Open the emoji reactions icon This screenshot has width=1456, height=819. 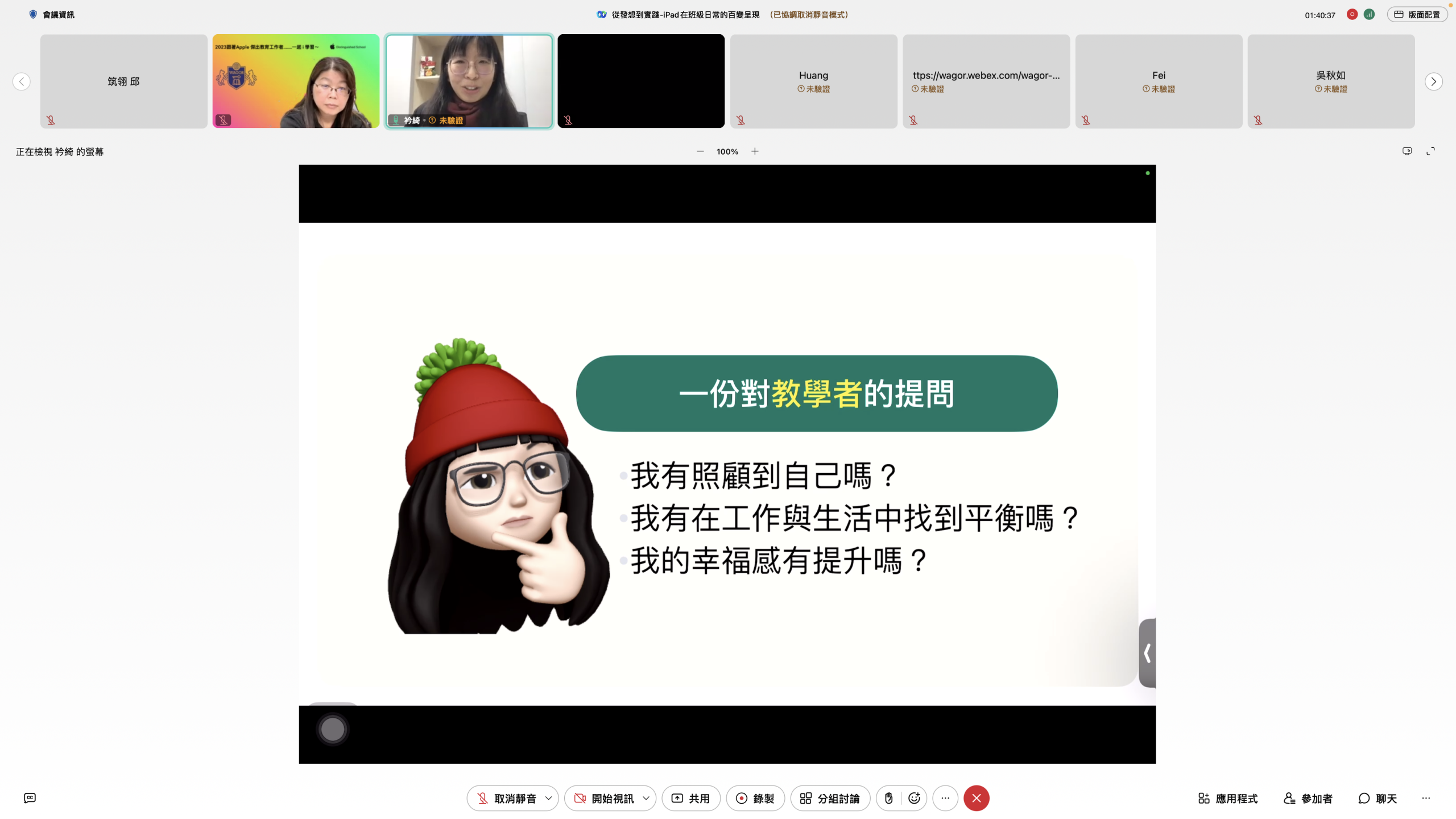tap(914, 798)
